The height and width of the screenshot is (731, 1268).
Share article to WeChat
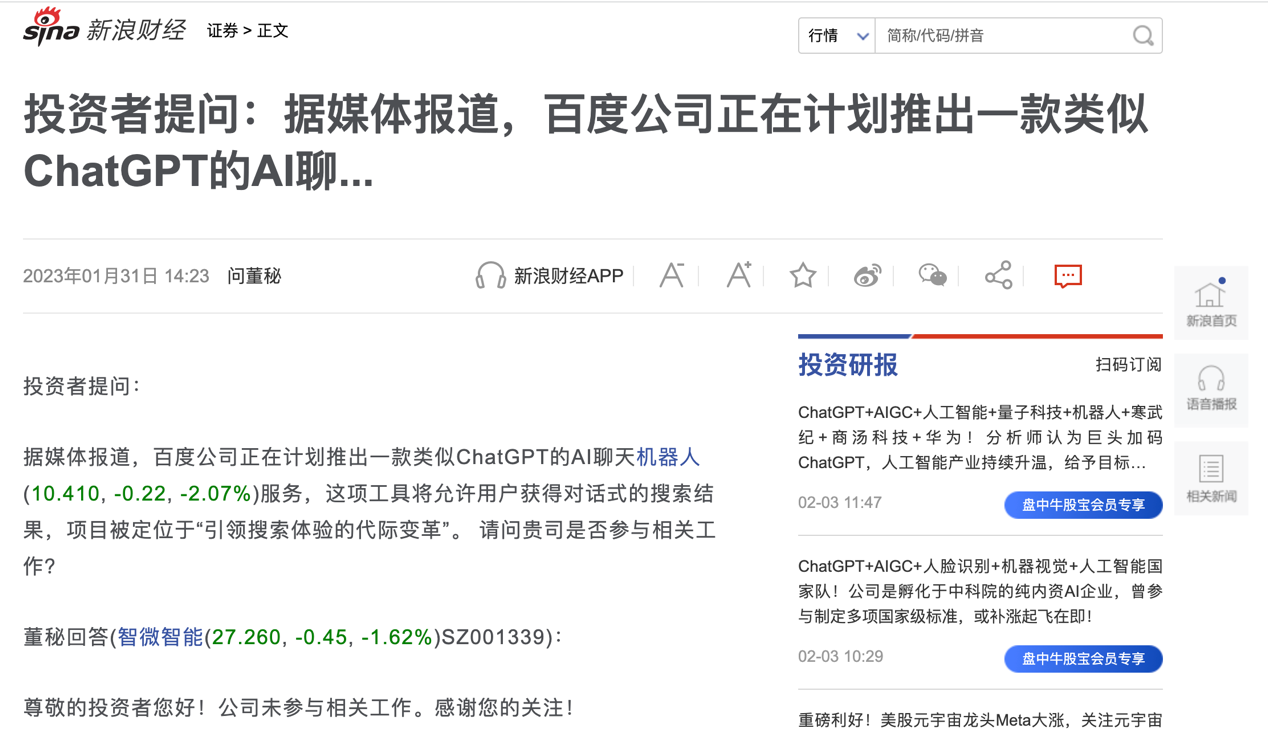(932, 275)
